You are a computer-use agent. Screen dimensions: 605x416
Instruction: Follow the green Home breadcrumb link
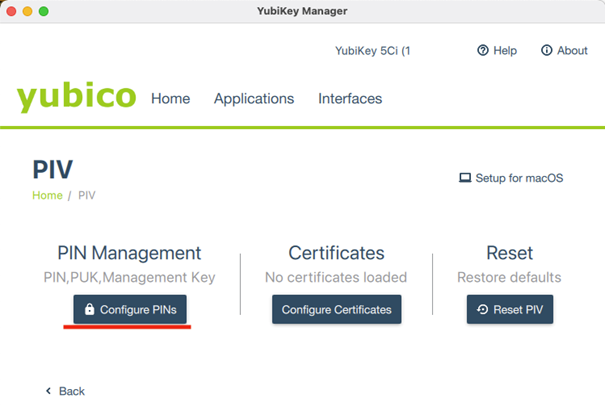(x=47, y=196)
